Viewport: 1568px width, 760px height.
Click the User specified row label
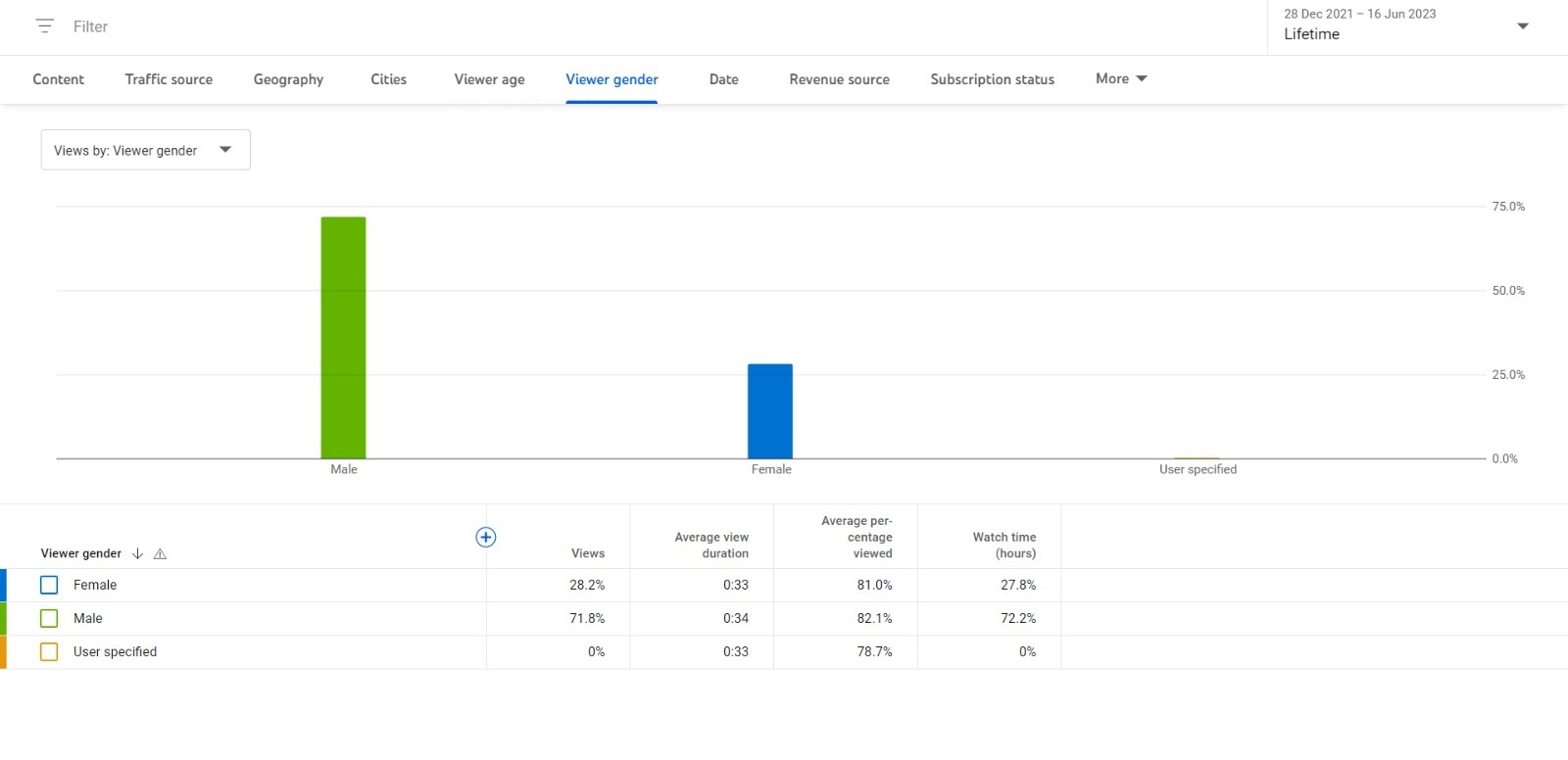tap(115, 651)
